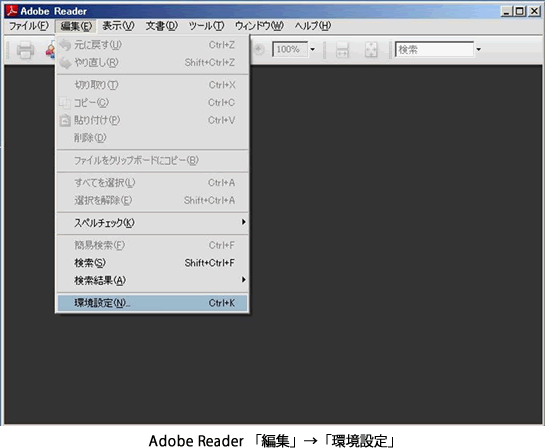
Task: Select 環境設定(N)... menu entry
Action: (152, 303)
